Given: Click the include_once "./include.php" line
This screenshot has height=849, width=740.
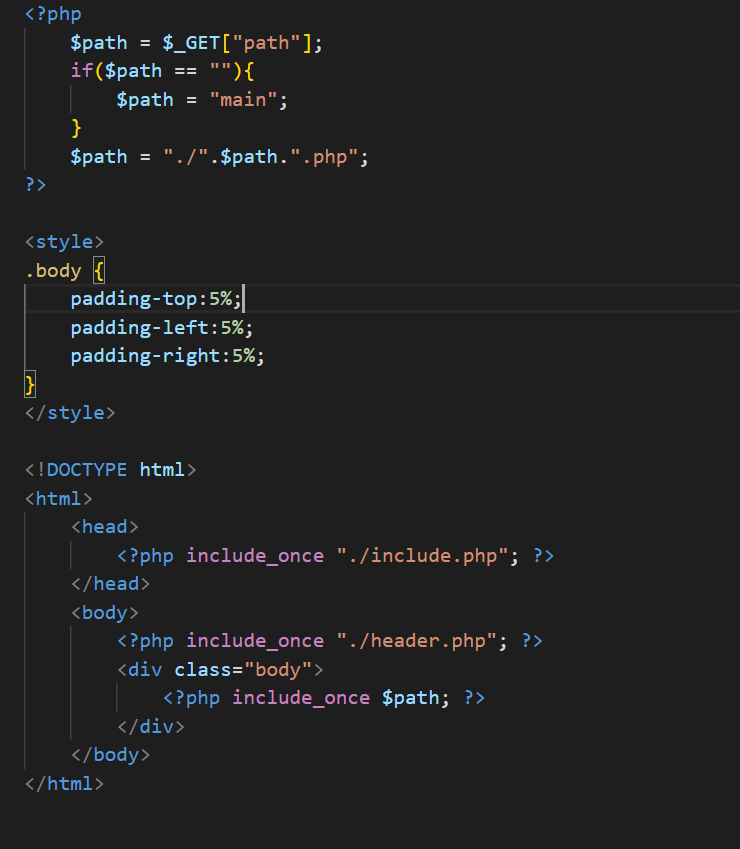Looking at the screenshot, I should click(x=336, y=556).
